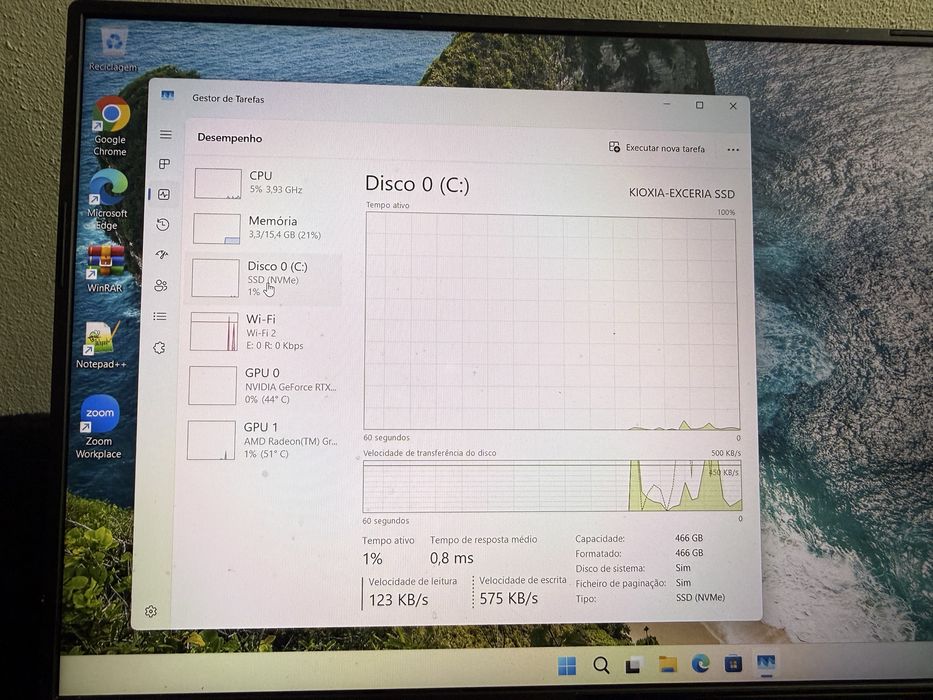Click the 0,8 ms average response value
This screenshot has width=933, height=700.
pos(452,558)
